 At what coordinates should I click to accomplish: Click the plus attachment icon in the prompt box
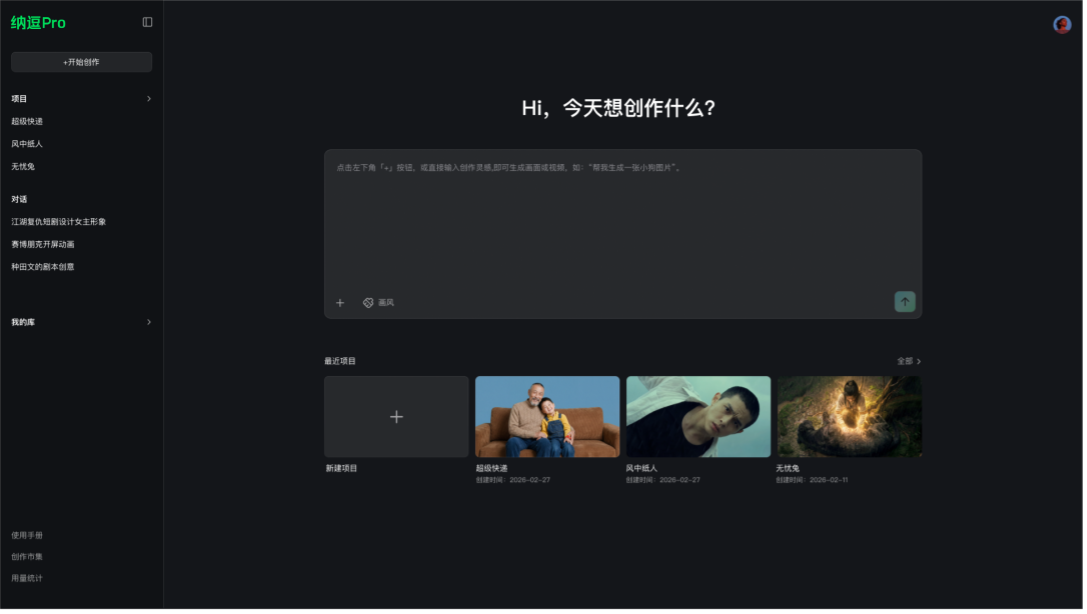[x=340, y=302]
